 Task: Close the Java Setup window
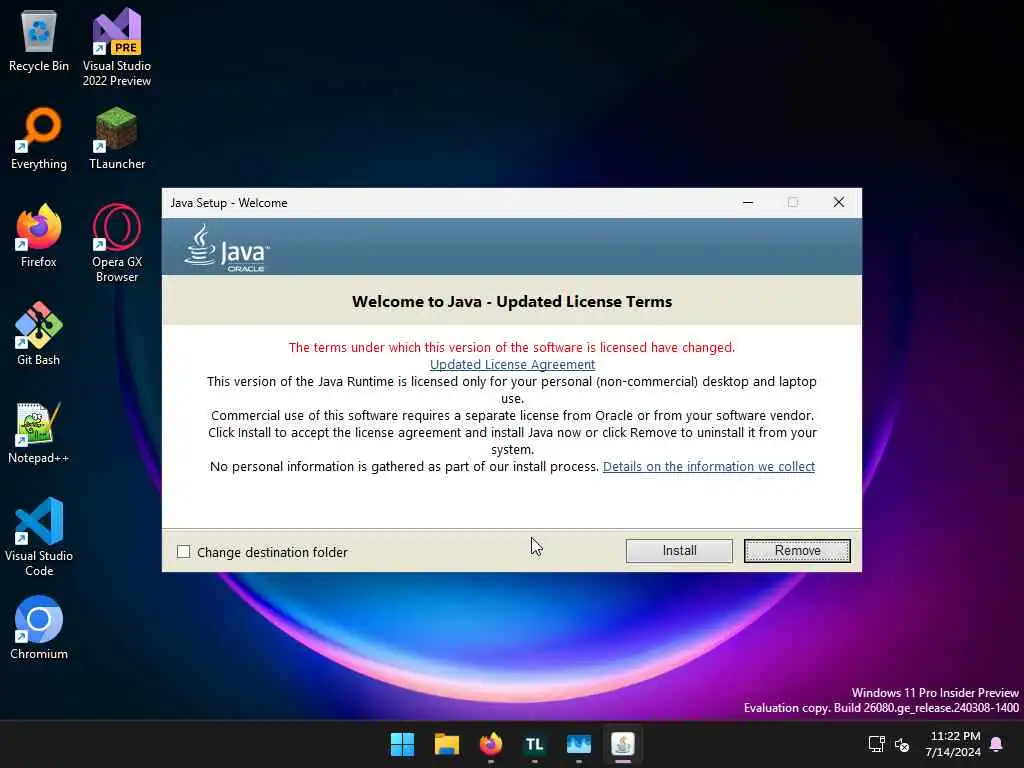pyautogui.click(x=839, y=202)
